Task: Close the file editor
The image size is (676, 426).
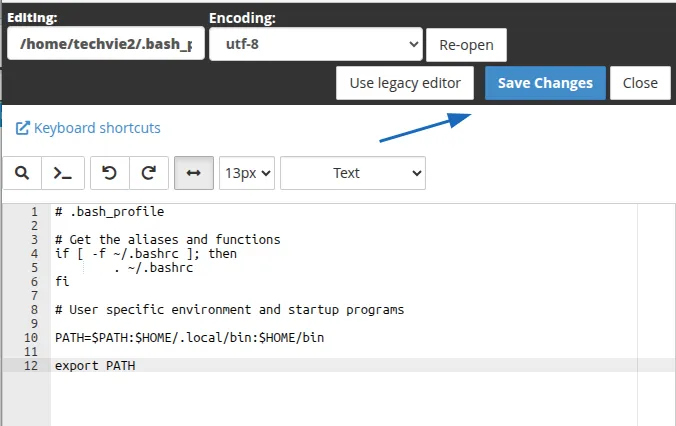Action: 640,83
